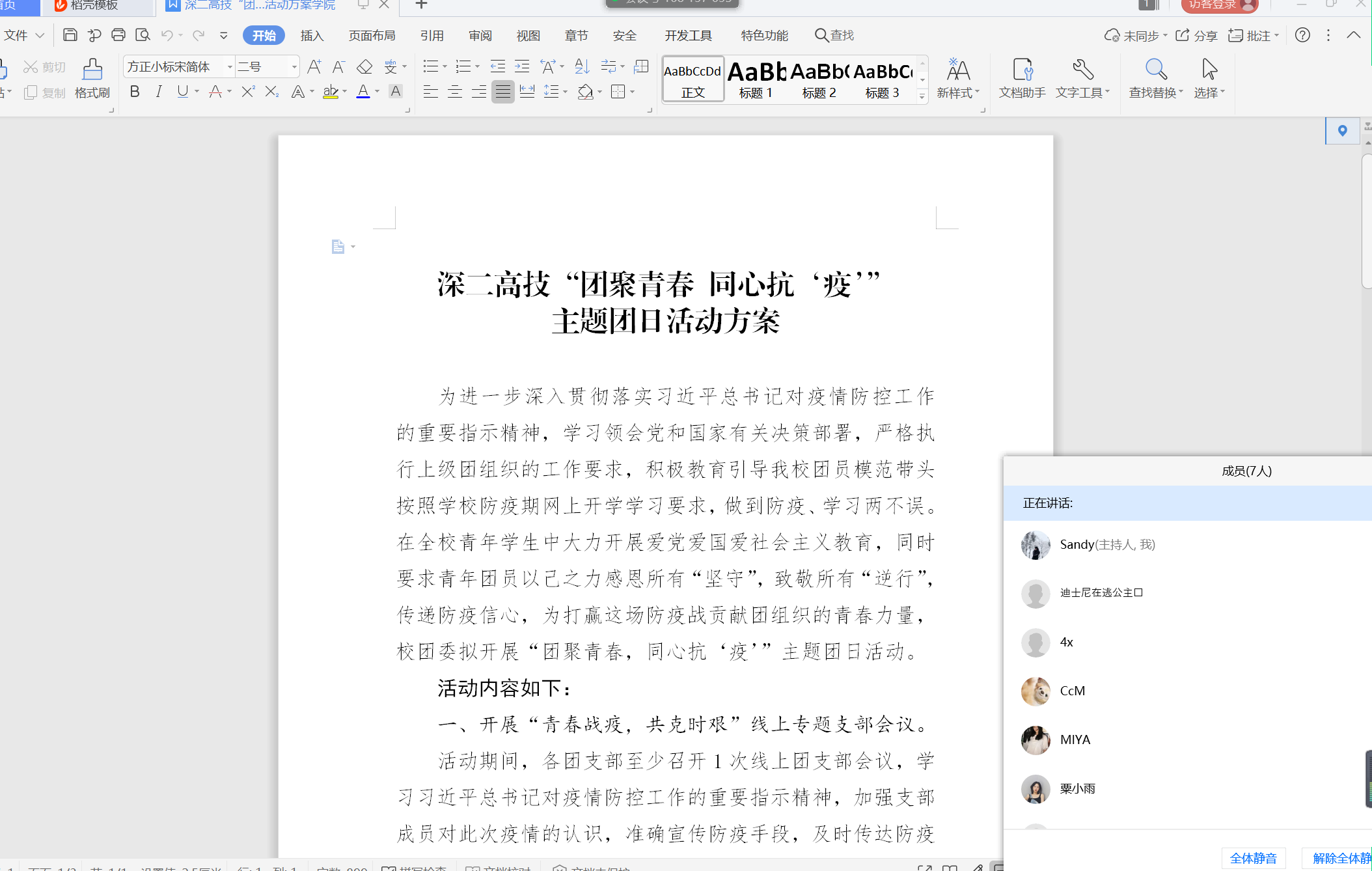1372x871 pixels.
Task: Switch to the Review (审阅) tab
Action: pos(480,35)
